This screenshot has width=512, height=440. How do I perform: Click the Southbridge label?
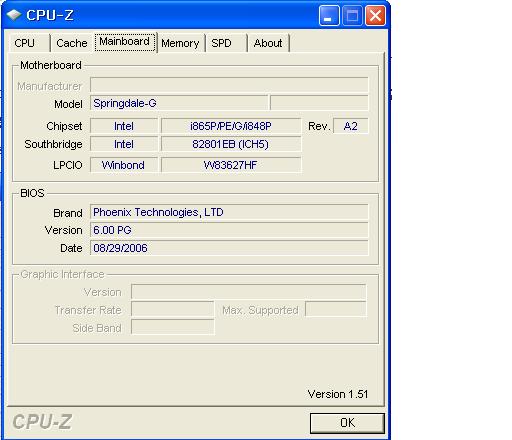click(53, 144)
